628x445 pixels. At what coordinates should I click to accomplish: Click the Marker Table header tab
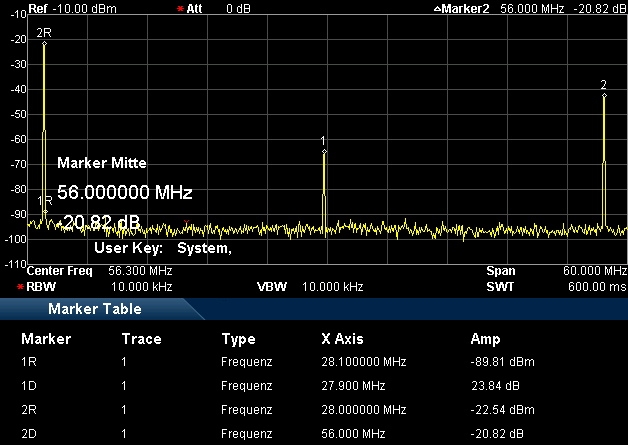[95, 309]
